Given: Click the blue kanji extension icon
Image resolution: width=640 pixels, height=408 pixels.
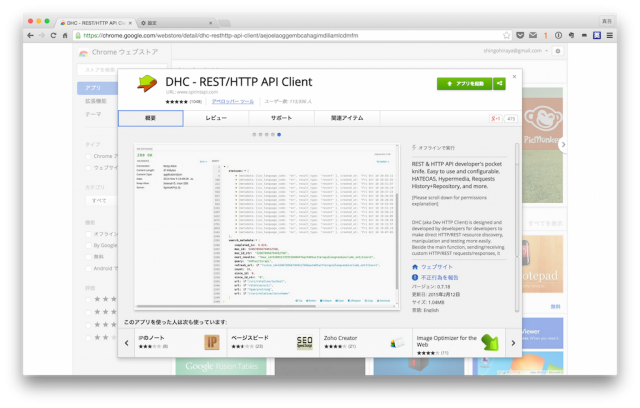Looking at the screenshot, I should point(597,35).
